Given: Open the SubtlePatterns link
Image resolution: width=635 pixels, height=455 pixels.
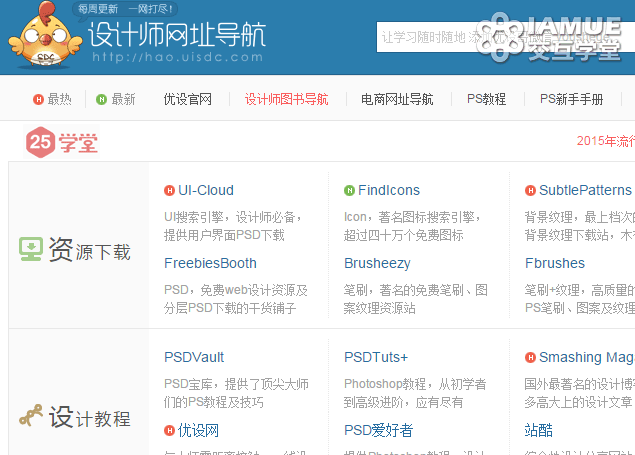Looking at the screenshot, I should (x=585, y=190).
